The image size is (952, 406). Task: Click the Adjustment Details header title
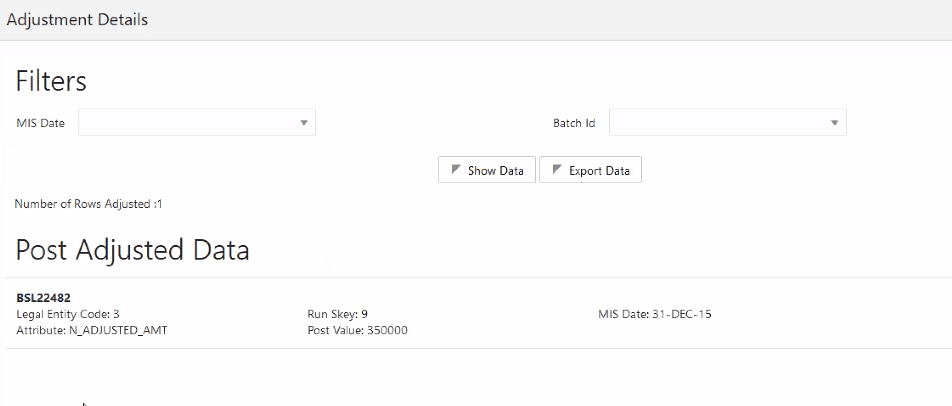click(x=77, y=19)
